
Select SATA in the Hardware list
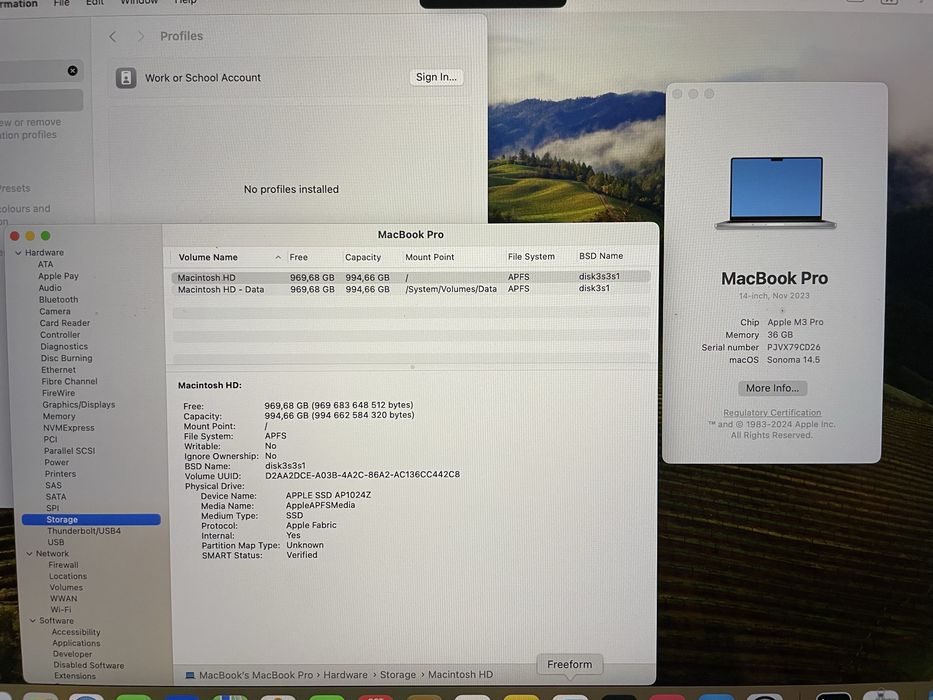coord(56,497)
